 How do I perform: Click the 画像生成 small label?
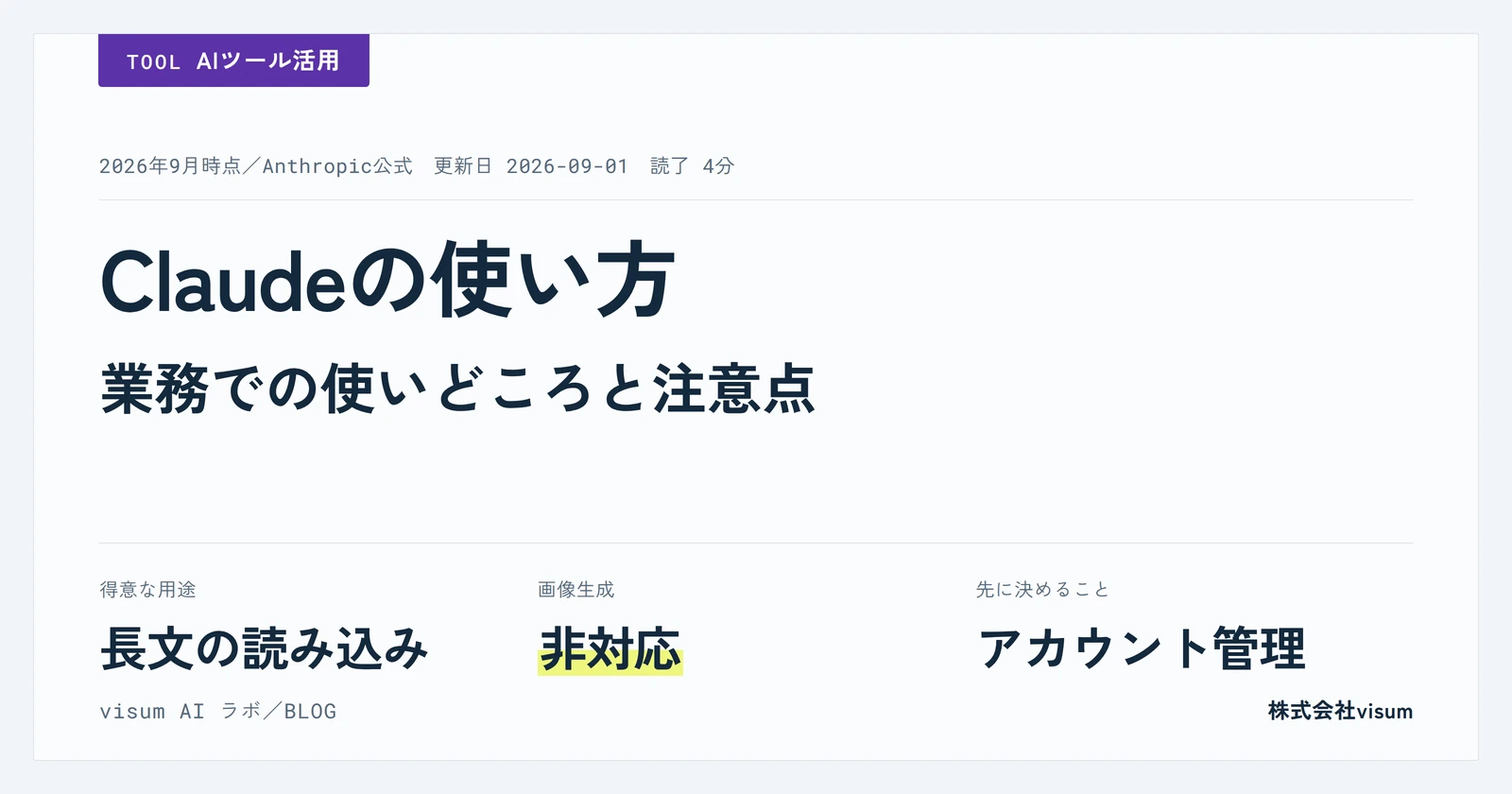tap(576, 590)
